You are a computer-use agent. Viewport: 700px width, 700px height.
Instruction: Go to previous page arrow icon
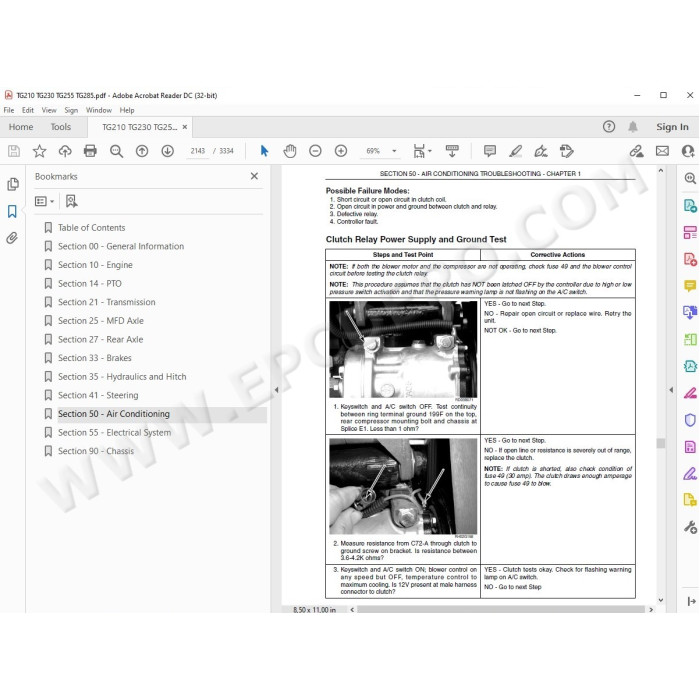(142, 151)
